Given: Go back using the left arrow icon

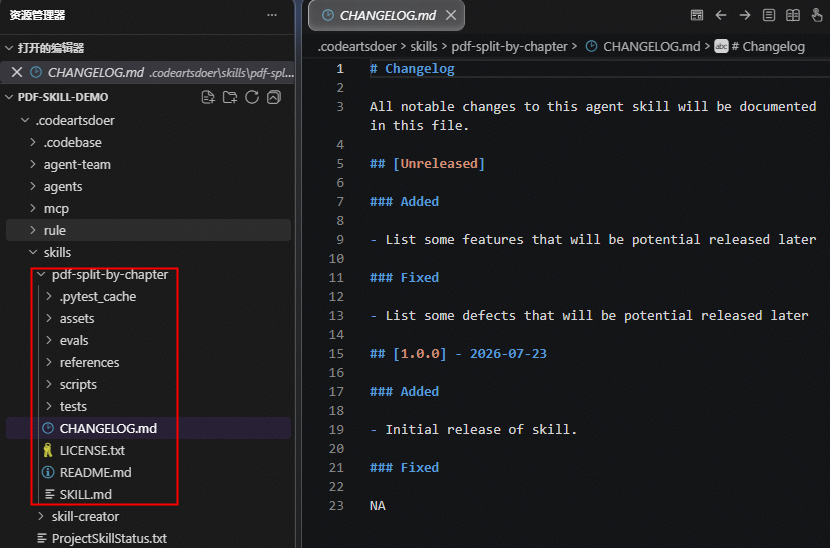Looking at the screenshot, I should 720,15.
